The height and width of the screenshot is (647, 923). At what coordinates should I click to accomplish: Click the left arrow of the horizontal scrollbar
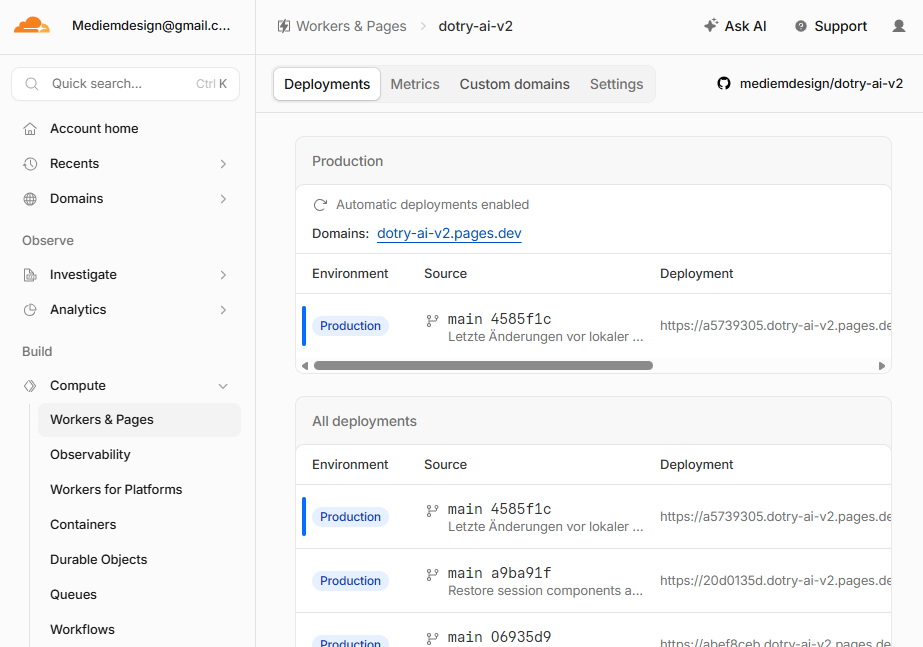[304, 366]
